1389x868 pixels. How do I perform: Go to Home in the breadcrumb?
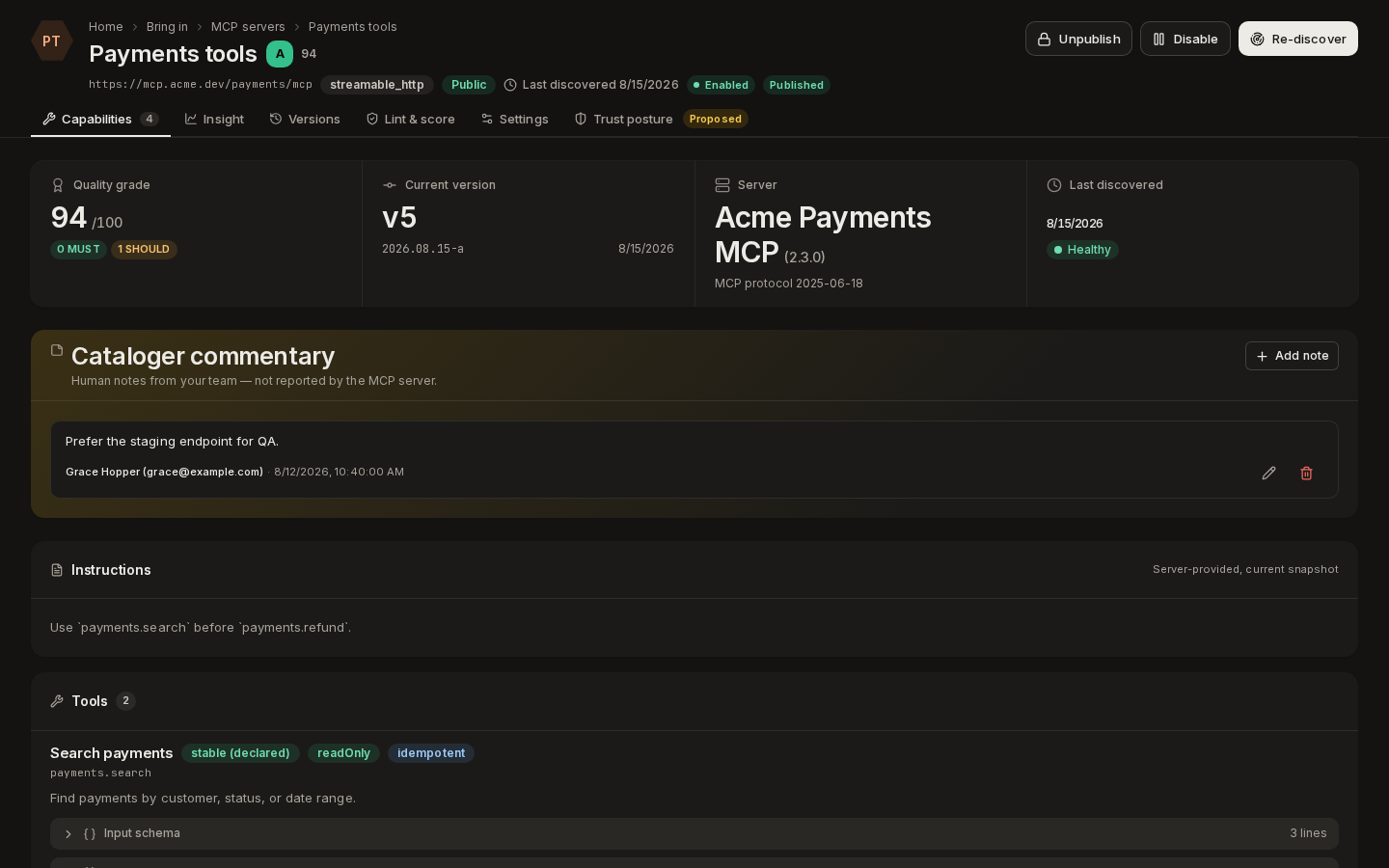pyautogui.click(x=106, y=27)
